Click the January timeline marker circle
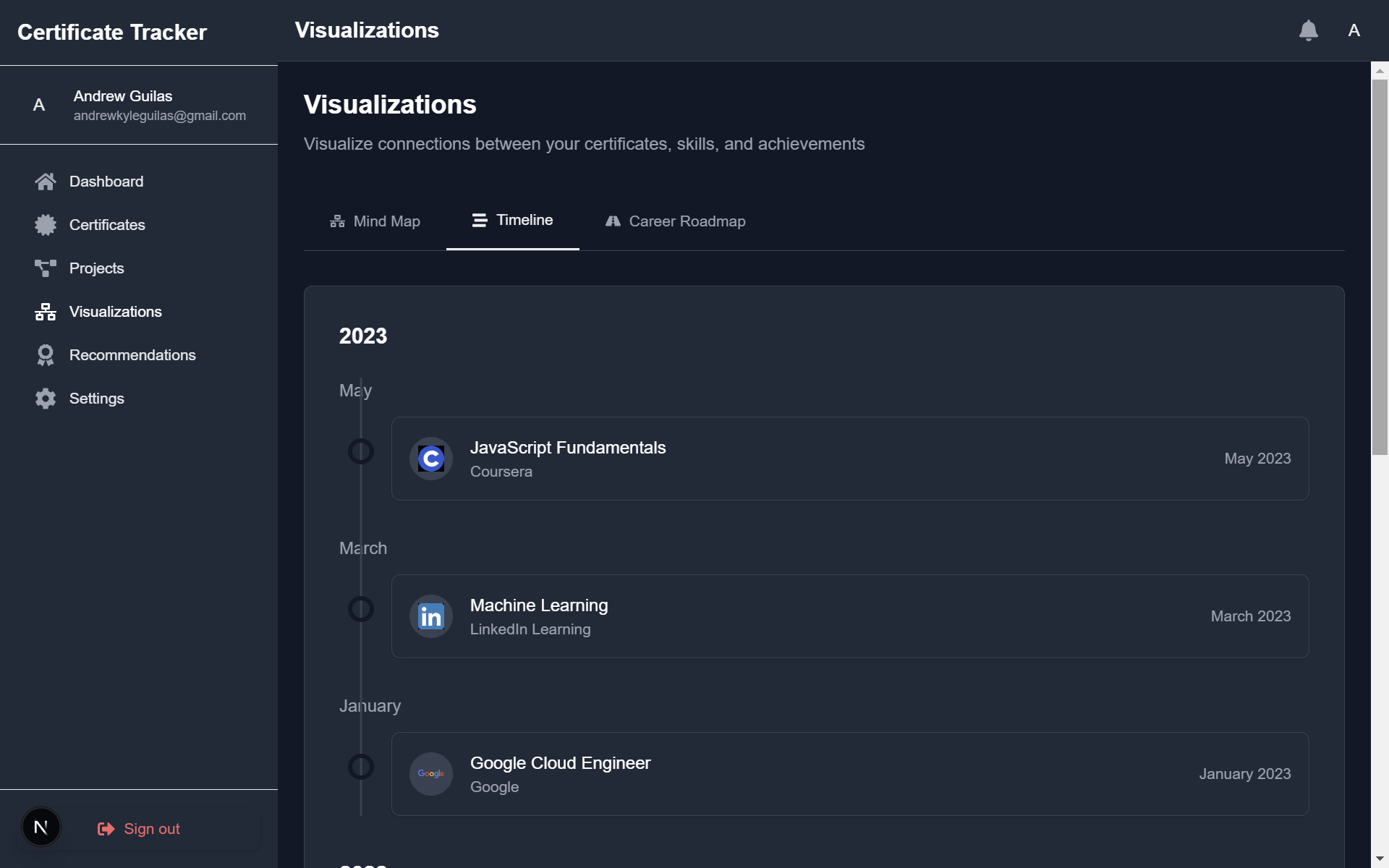This screenshot has width=1389, height=868. coord(361,767)
